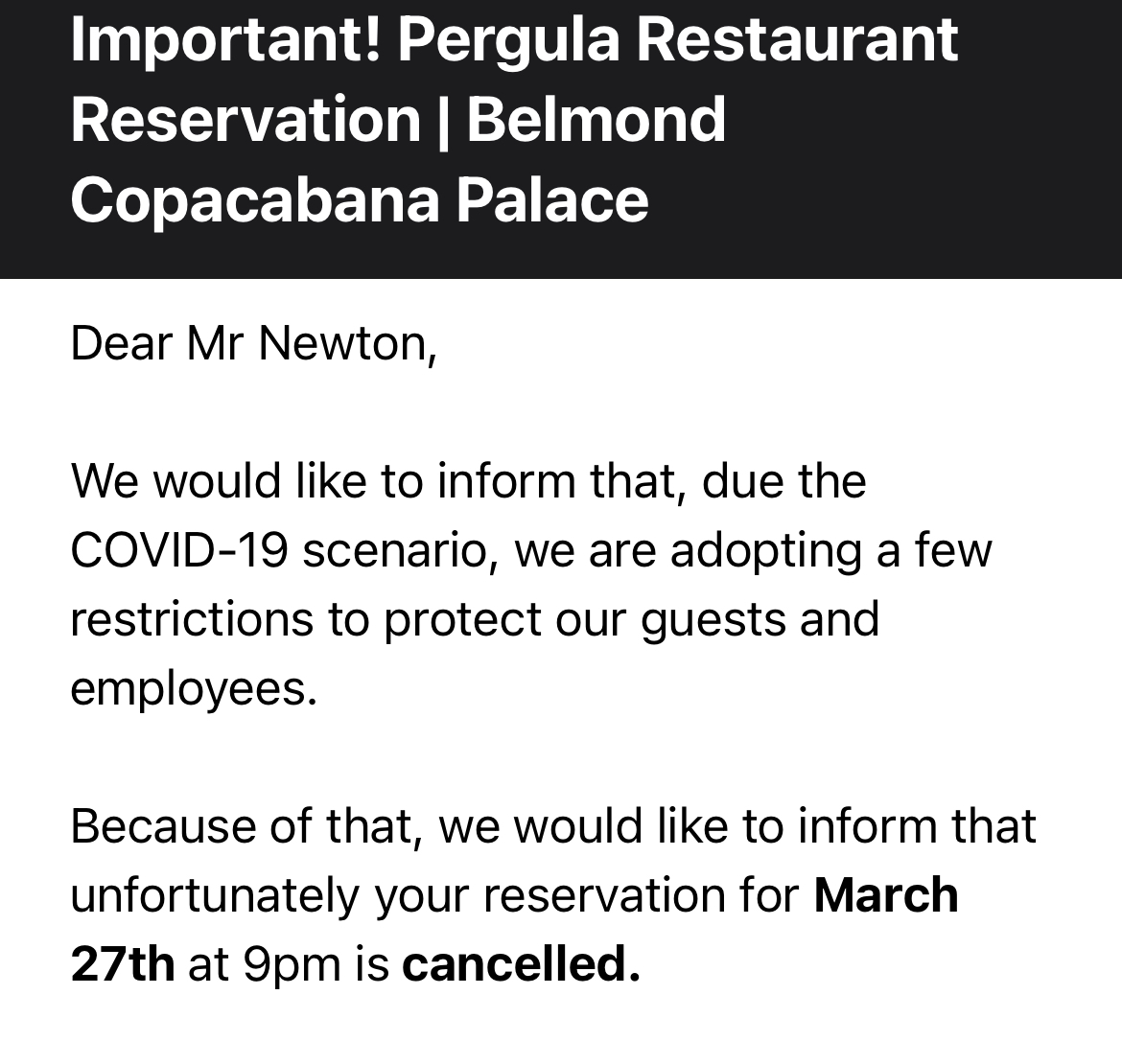Click the bold date text 27th
This screenshot has height=1064, width=1122.
tap(123, 964)
